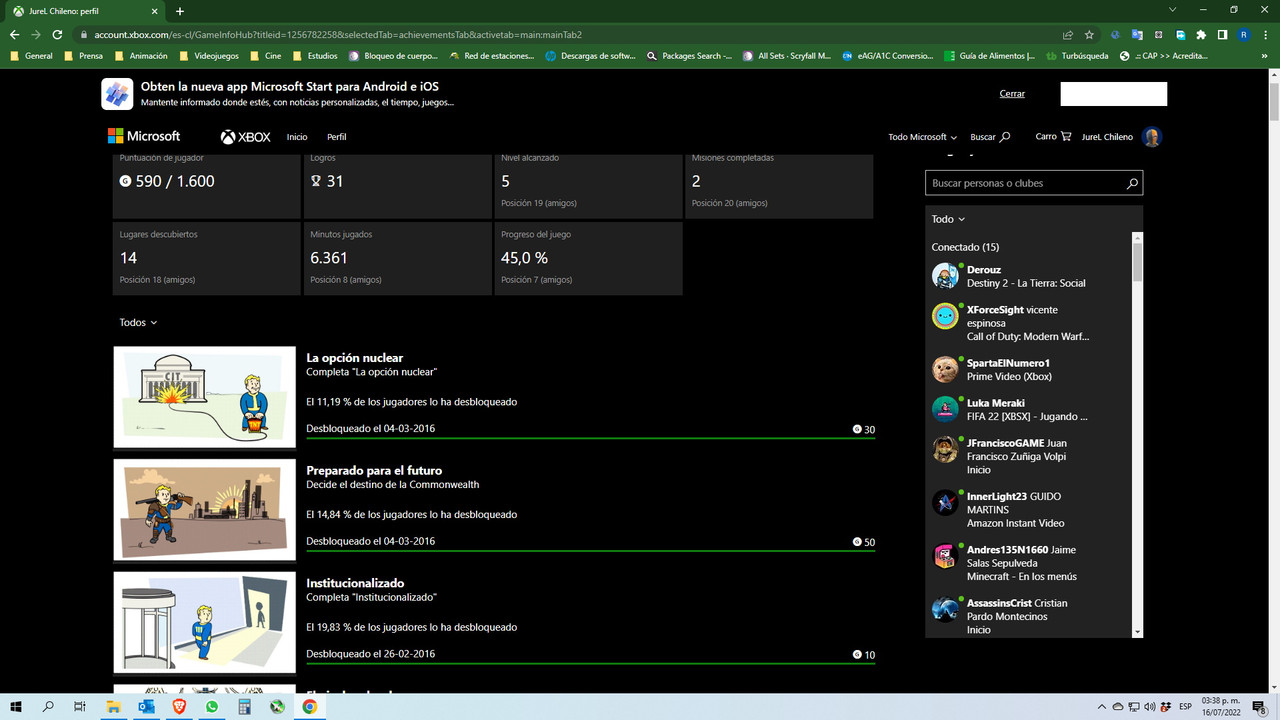Image resolution: width=1280 pixels, height=720 pixels.
Task: Go back to the previous browser page
Action: 14,34
